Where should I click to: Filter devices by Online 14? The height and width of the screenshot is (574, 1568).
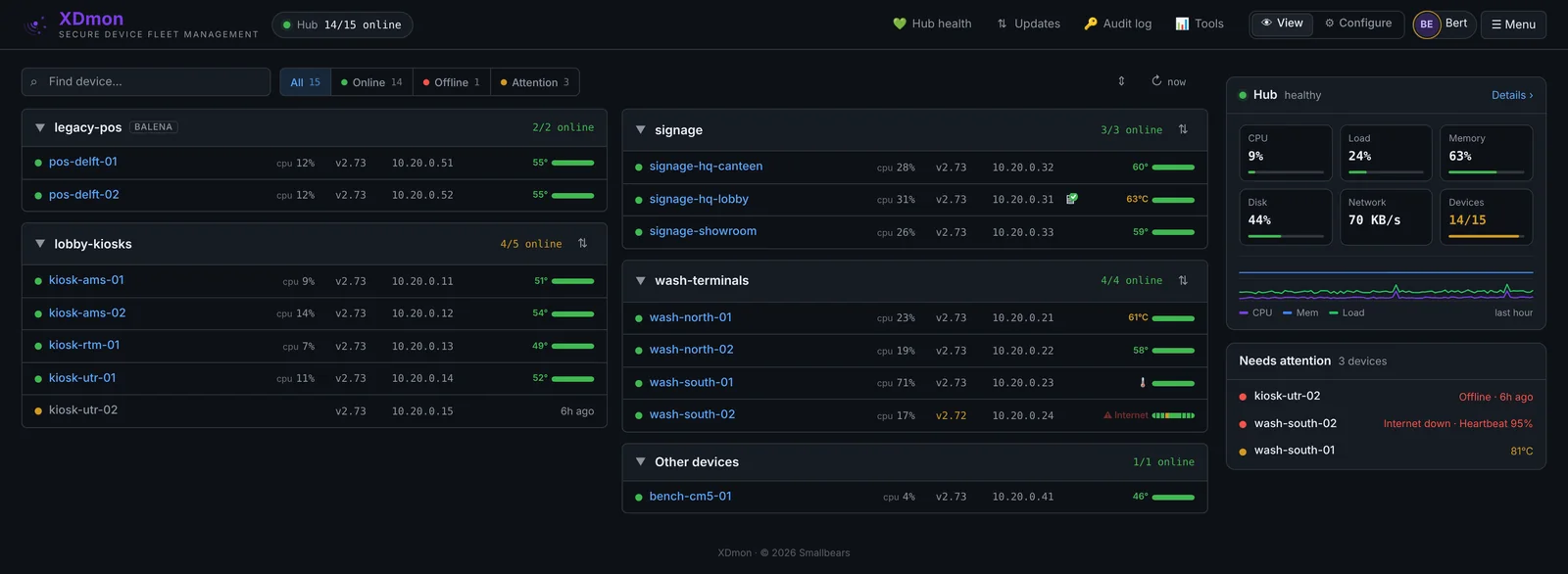(371, 82)
